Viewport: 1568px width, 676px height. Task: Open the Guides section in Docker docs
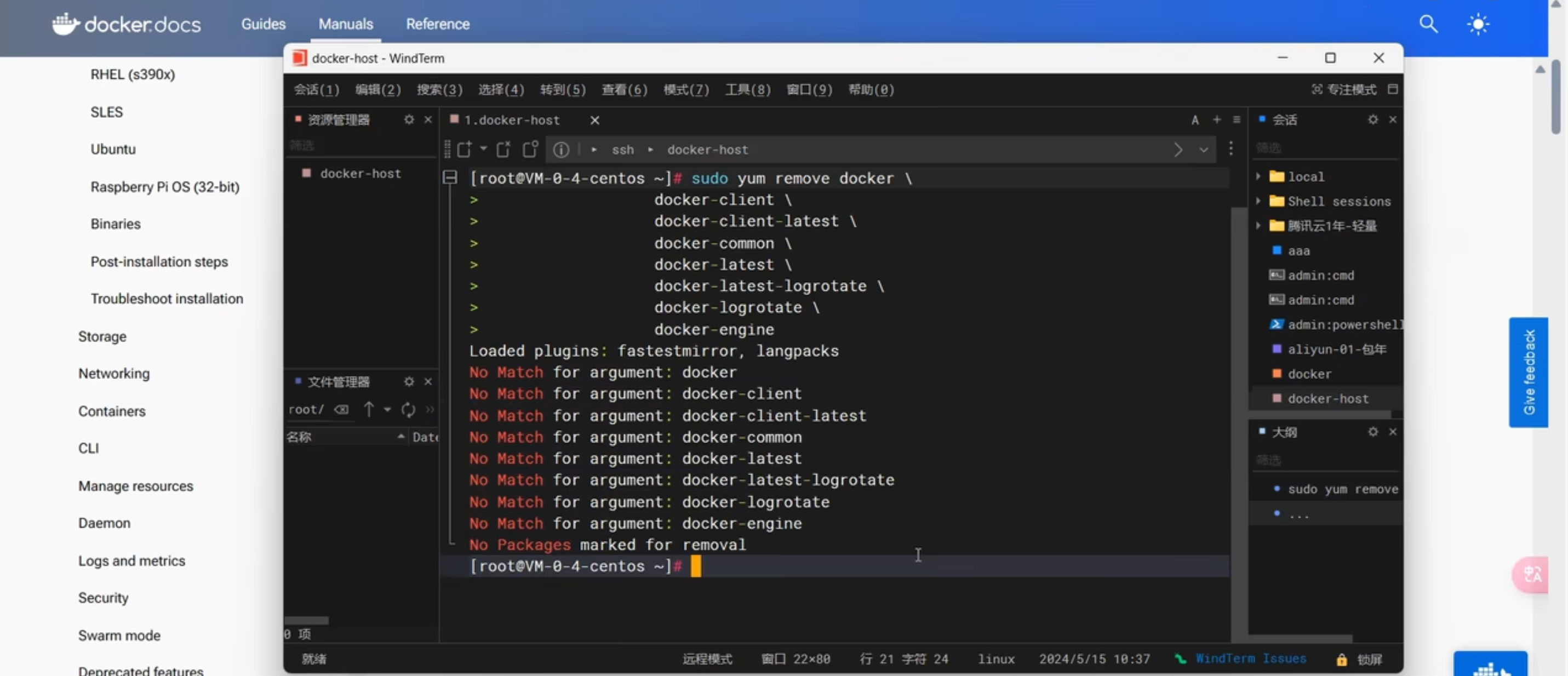263,24
